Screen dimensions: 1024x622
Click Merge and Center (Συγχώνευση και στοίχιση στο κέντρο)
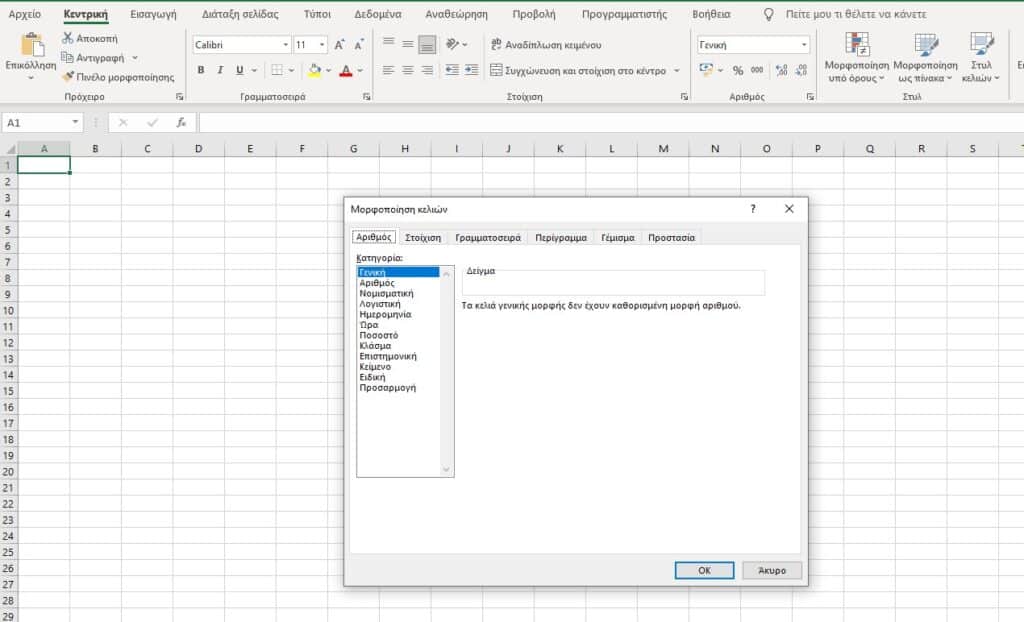point(578,70)
